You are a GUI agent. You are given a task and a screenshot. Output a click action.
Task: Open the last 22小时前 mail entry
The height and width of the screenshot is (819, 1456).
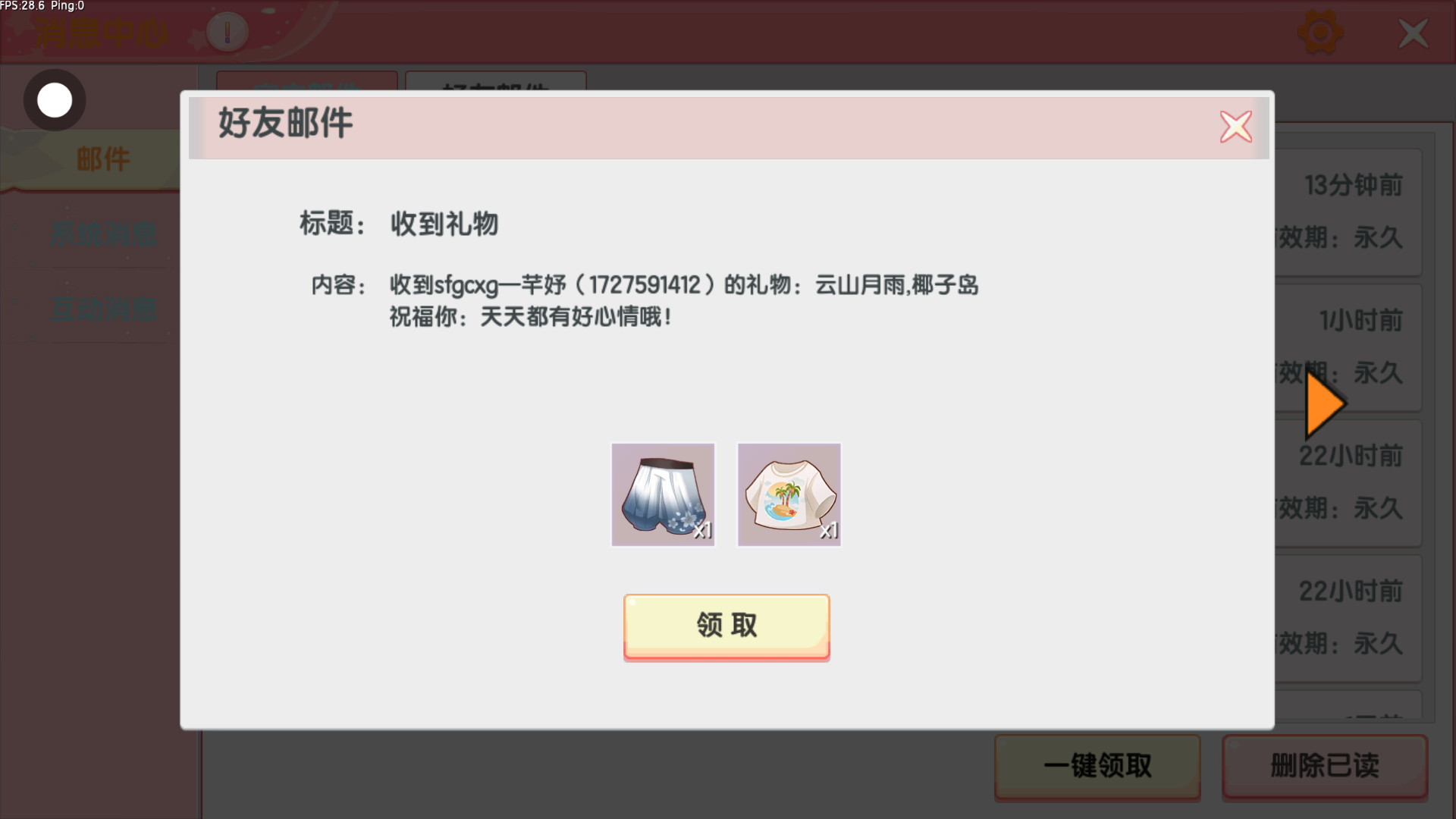(1348, 618)
